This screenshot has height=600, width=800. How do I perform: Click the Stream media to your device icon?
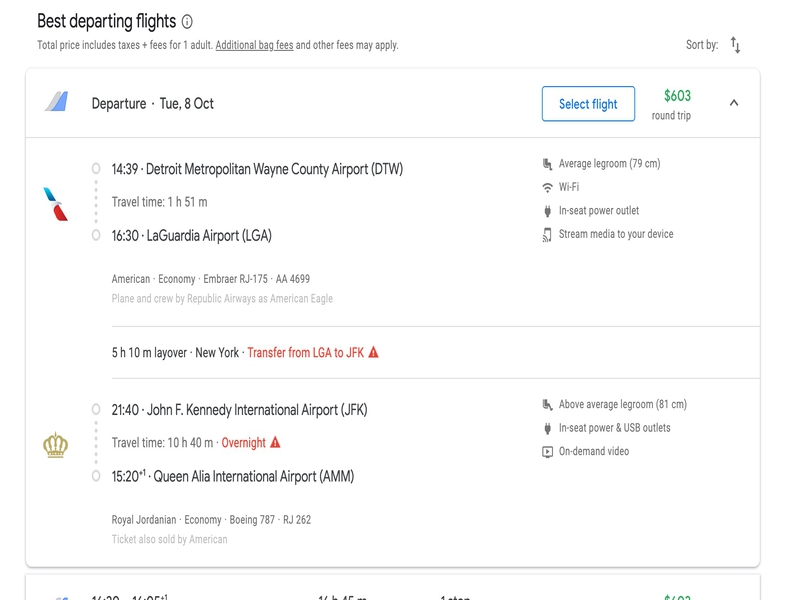tap(547, 235)
